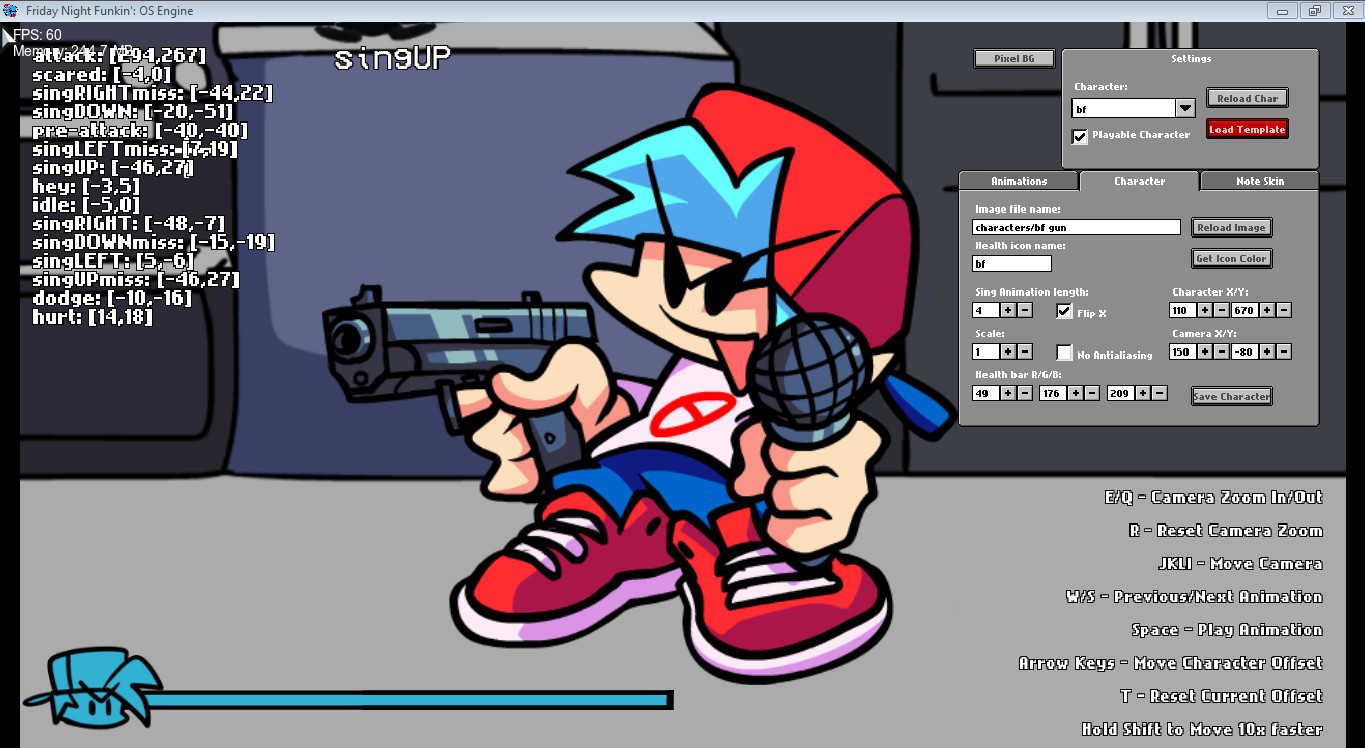
Task: Open the Character selection dropdown
Action: click(1185, 107)
